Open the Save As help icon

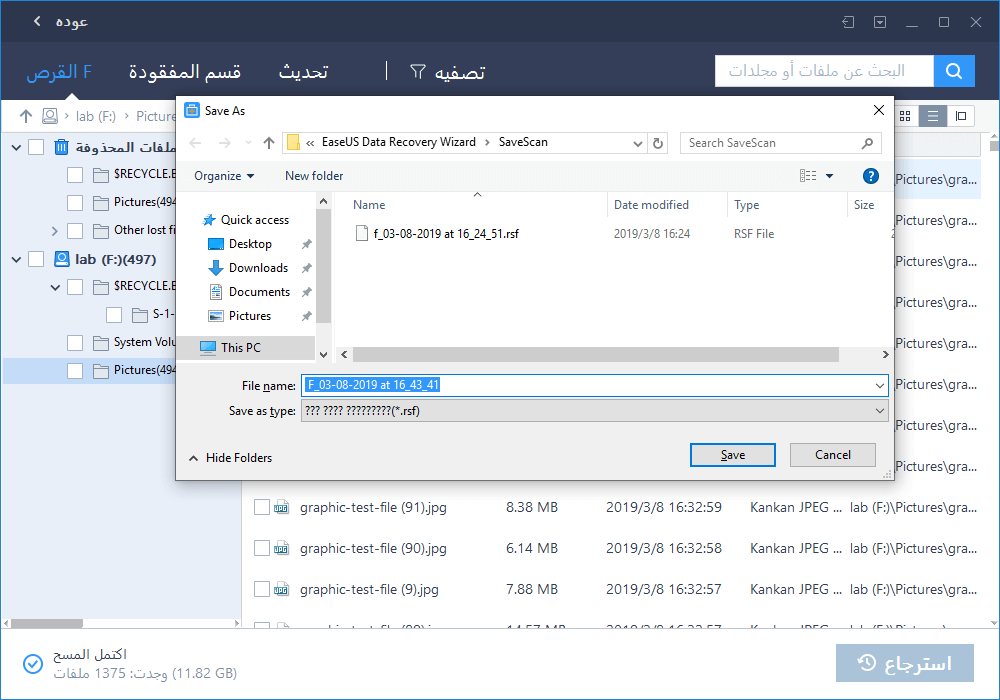pyautogui.click(x=870, y=176)
